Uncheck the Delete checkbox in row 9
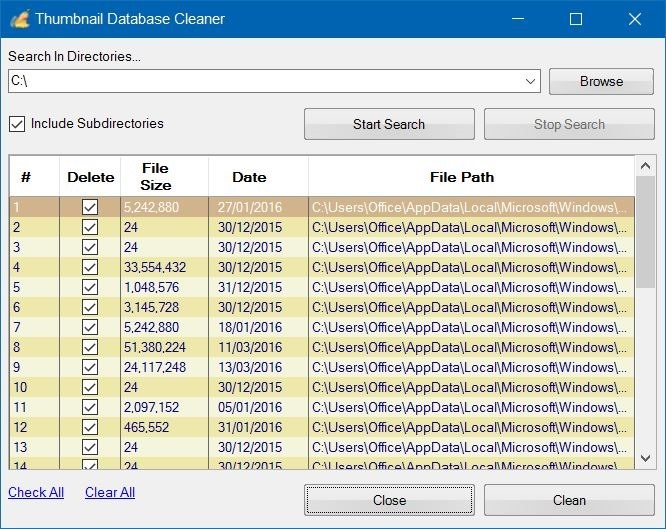 click(90, 367)
